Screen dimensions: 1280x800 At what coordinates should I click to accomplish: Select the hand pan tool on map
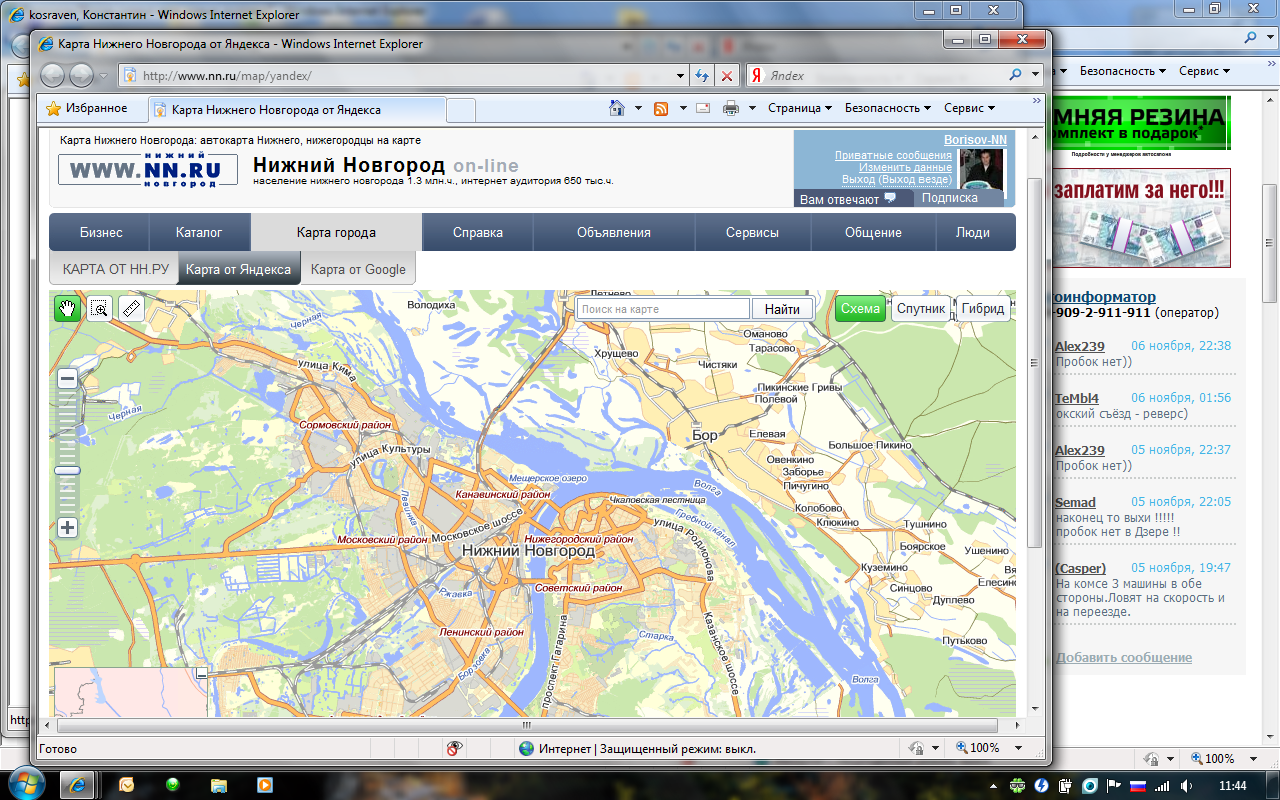67,308
